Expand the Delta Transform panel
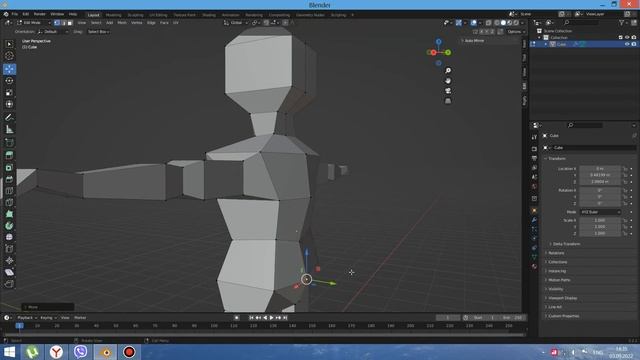The width and height of the screenshot is (640, 360). (565, 244)
